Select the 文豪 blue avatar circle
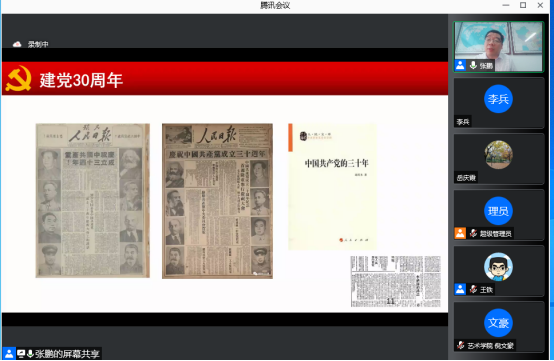This screenshot has height=361, width=554. tap(498, 323)
